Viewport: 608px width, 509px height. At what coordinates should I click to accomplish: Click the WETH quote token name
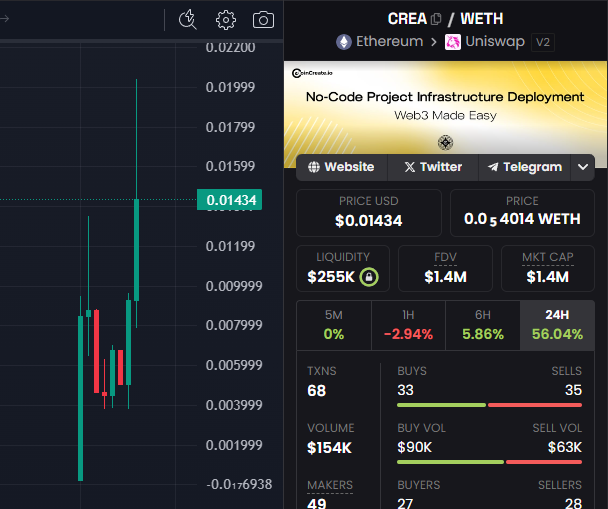(x=482, y=19)
